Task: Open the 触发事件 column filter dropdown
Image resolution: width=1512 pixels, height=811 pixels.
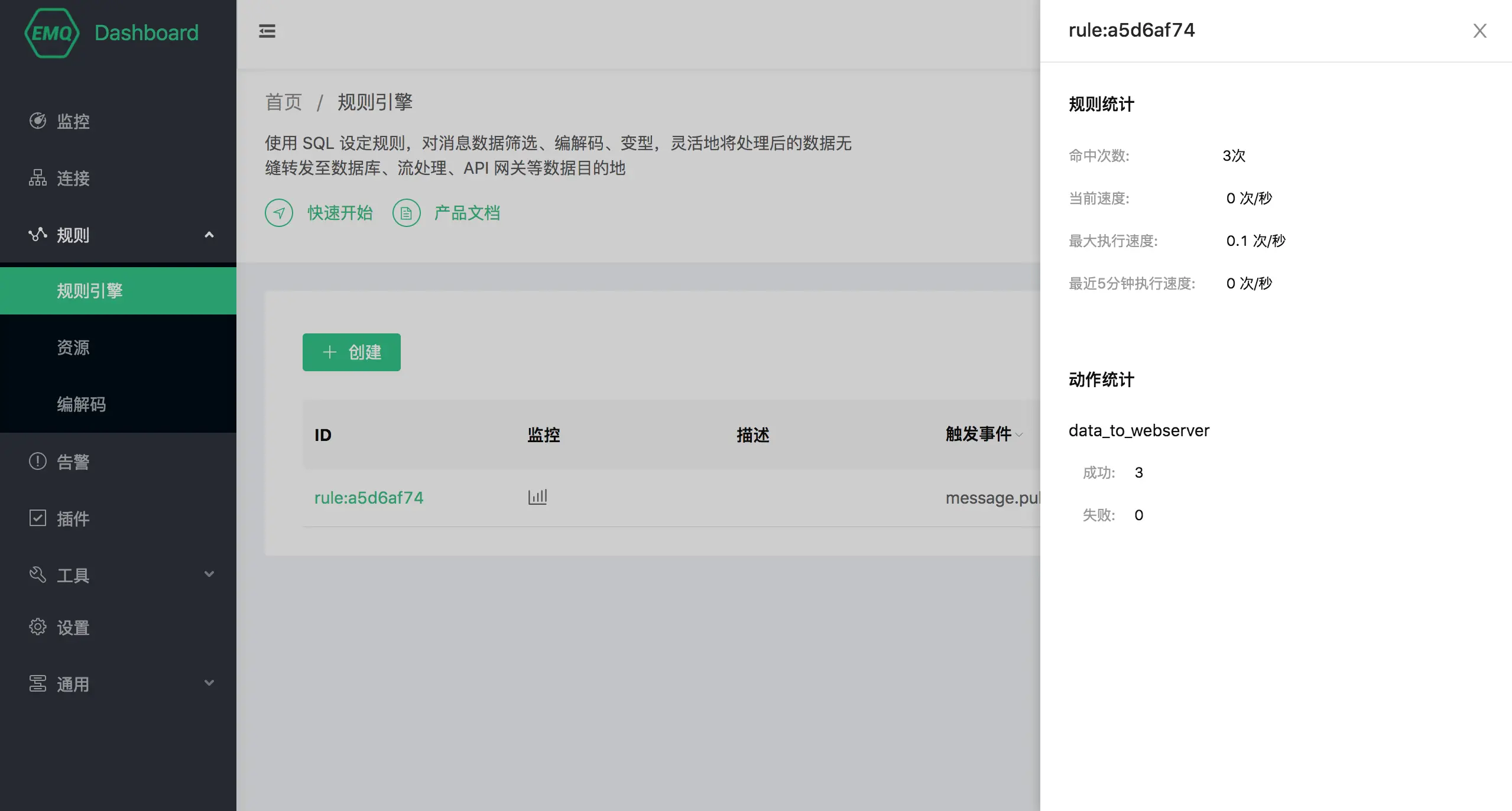Action: coord(1019,434)
